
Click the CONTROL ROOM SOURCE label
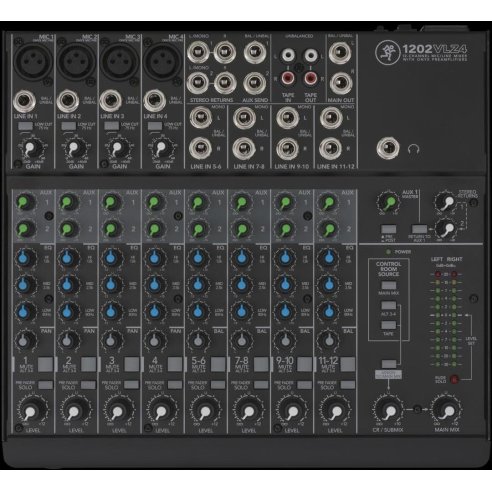tap(389, 269)
